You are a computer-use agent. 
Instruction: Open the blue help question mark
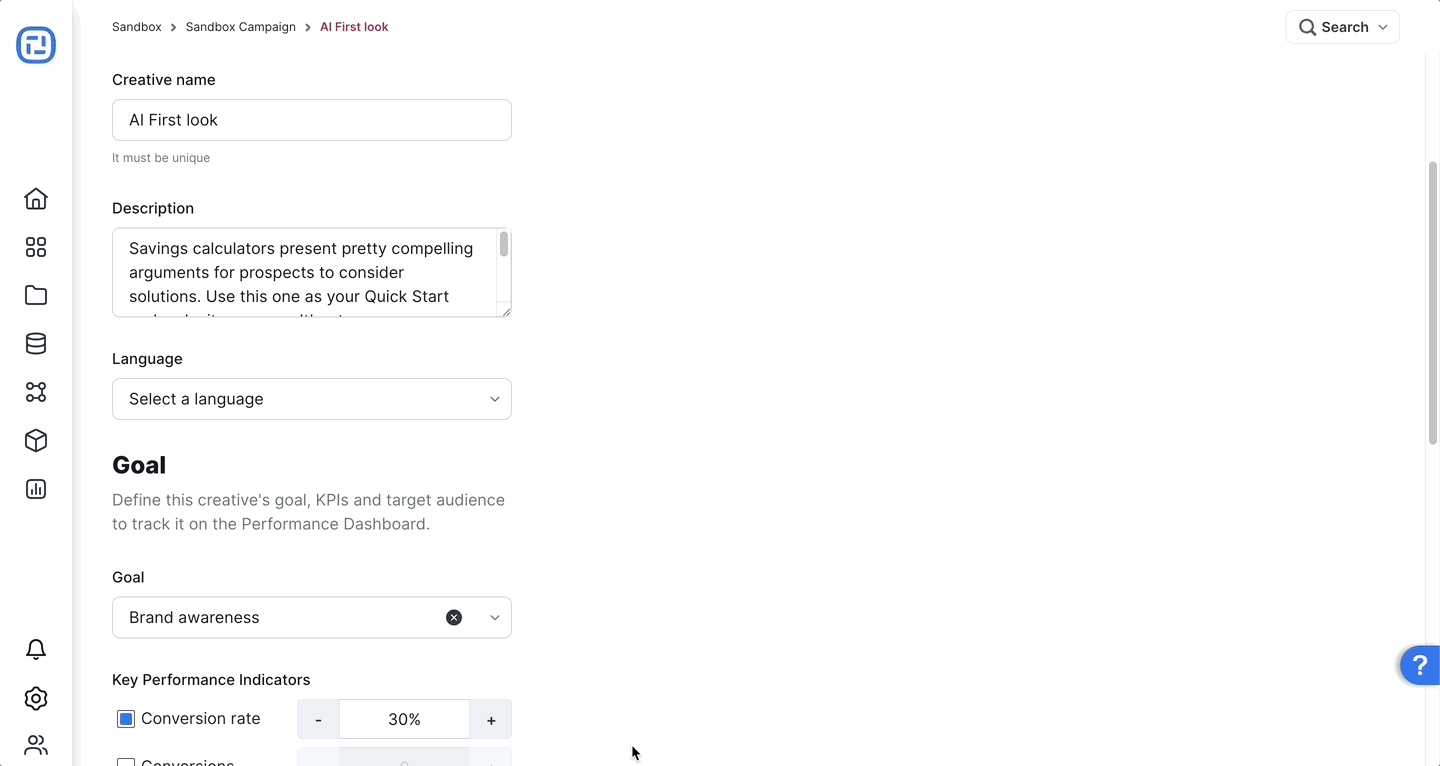[1419, 665]
